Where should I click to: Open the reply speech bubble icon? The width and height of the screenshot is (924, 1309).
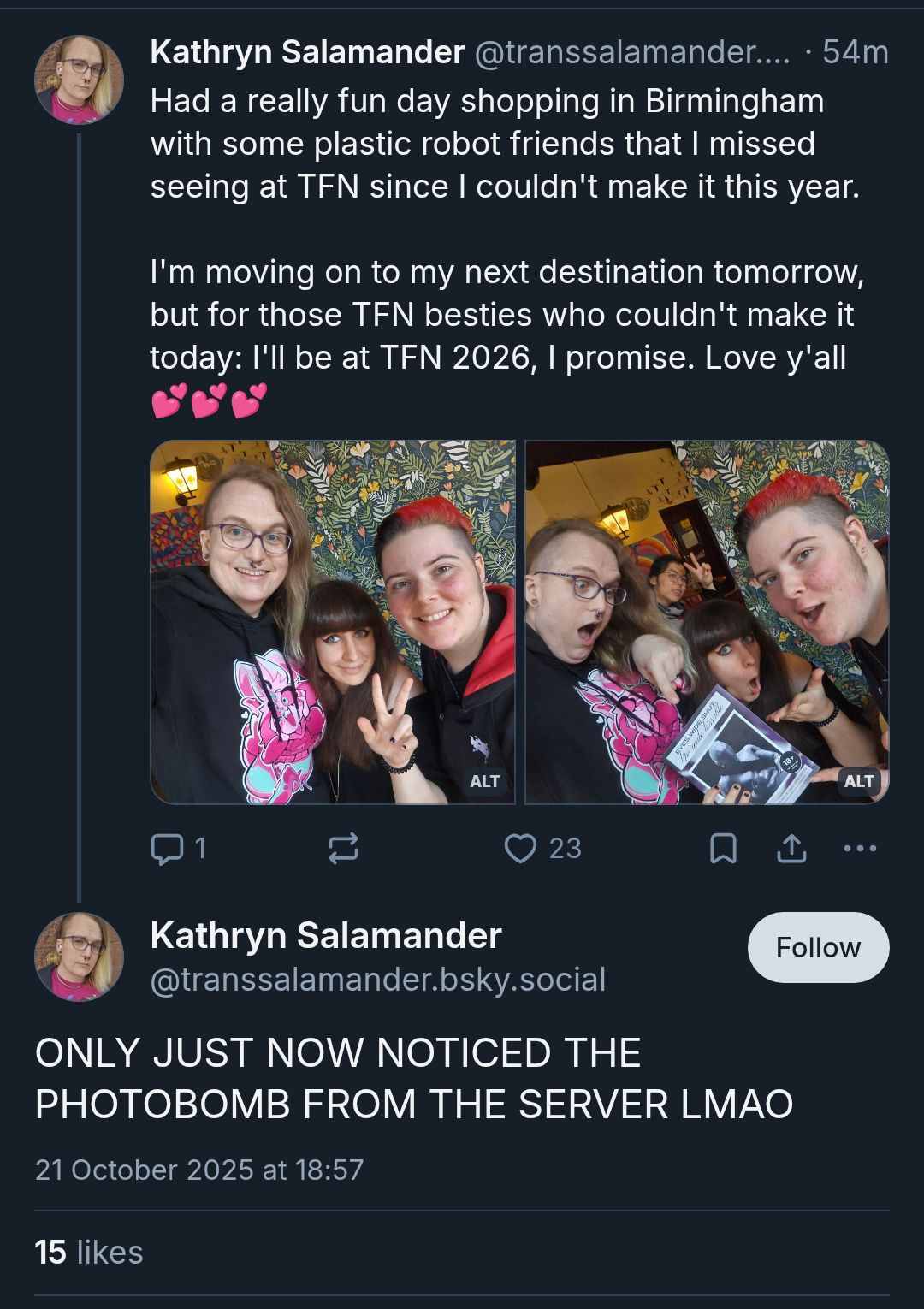pos(167,849)
